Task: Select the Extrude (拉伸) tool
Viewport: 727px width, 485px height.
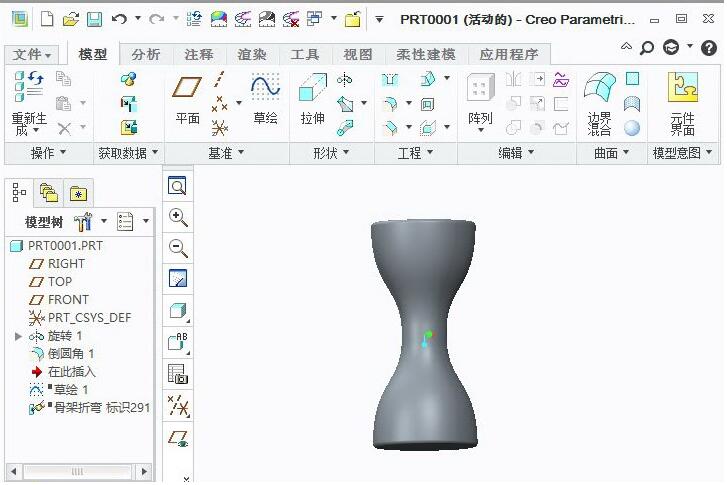Action: tap(313, 99)
